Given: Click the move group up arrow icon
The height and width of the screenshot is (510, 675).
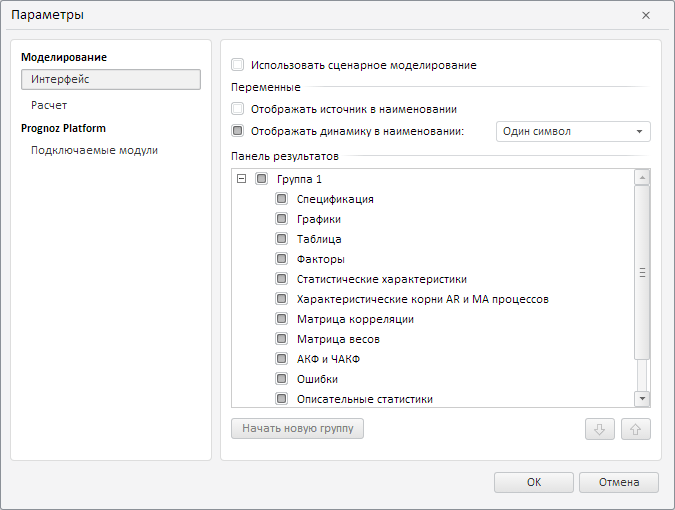Looking at the screenshot, I should 635,429.
